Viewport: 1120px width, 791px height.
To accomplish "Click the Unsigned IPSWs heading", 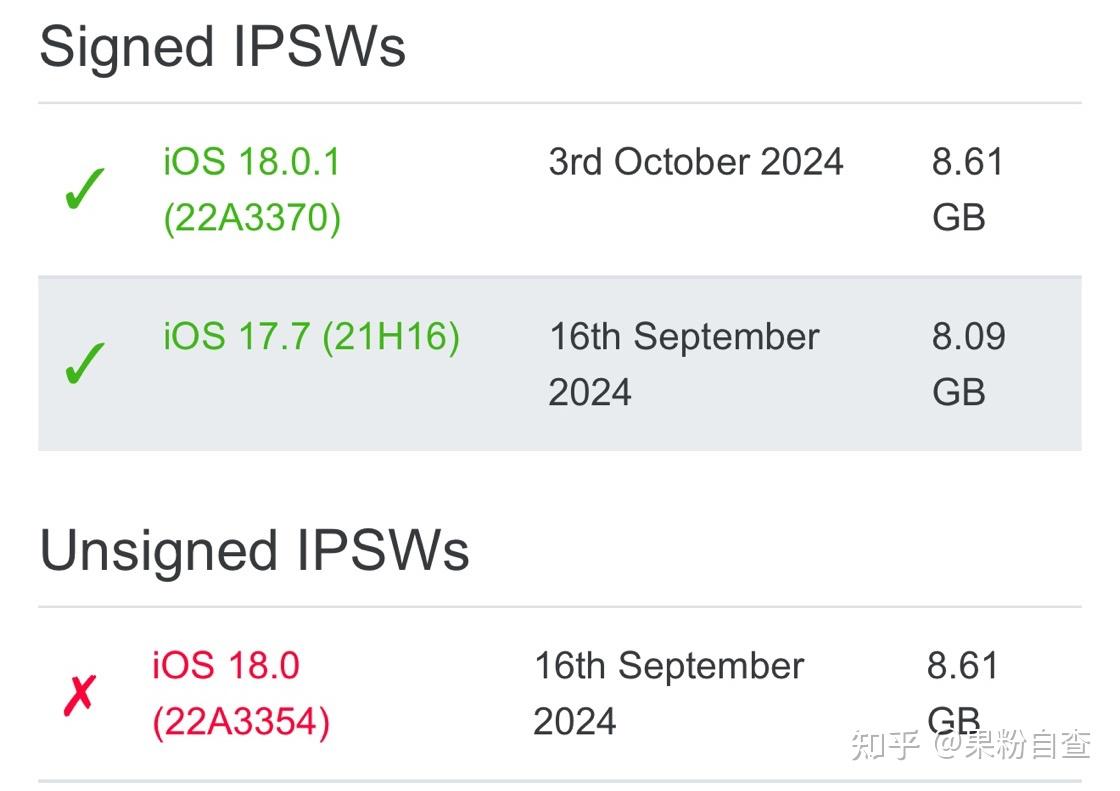I will pos(254,549).
